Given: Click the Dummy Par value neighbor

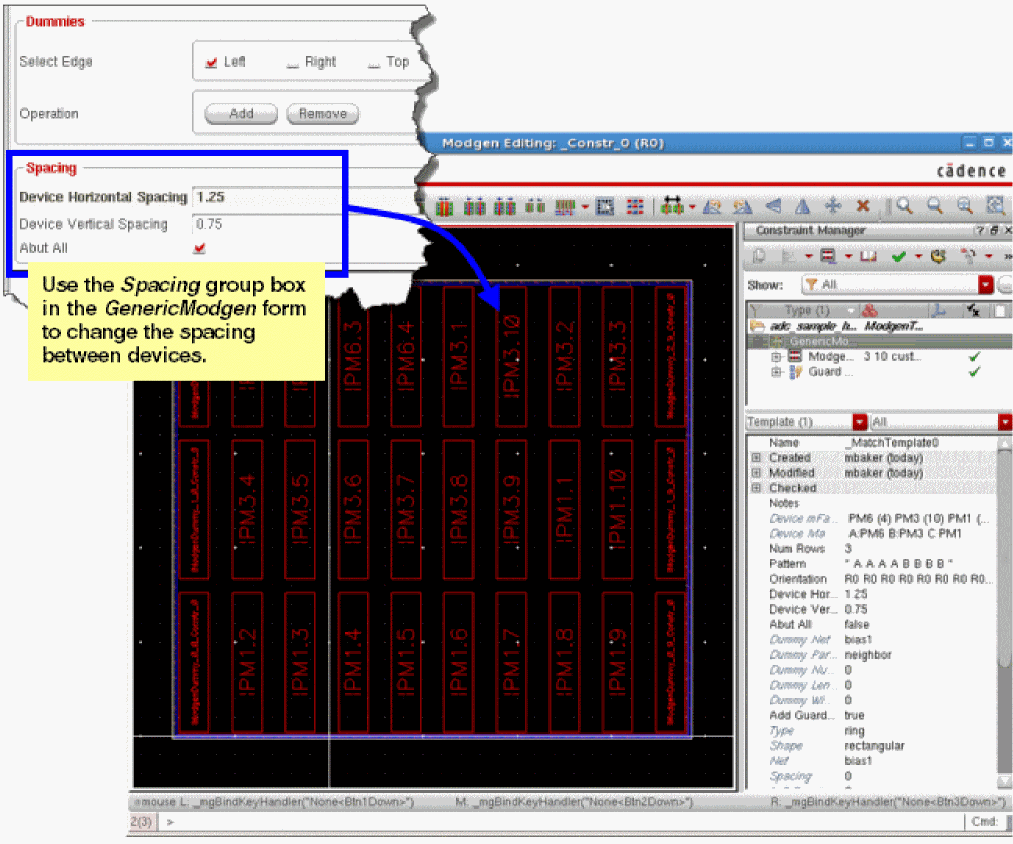Looking at the screenshot, I should pos(868,655).
